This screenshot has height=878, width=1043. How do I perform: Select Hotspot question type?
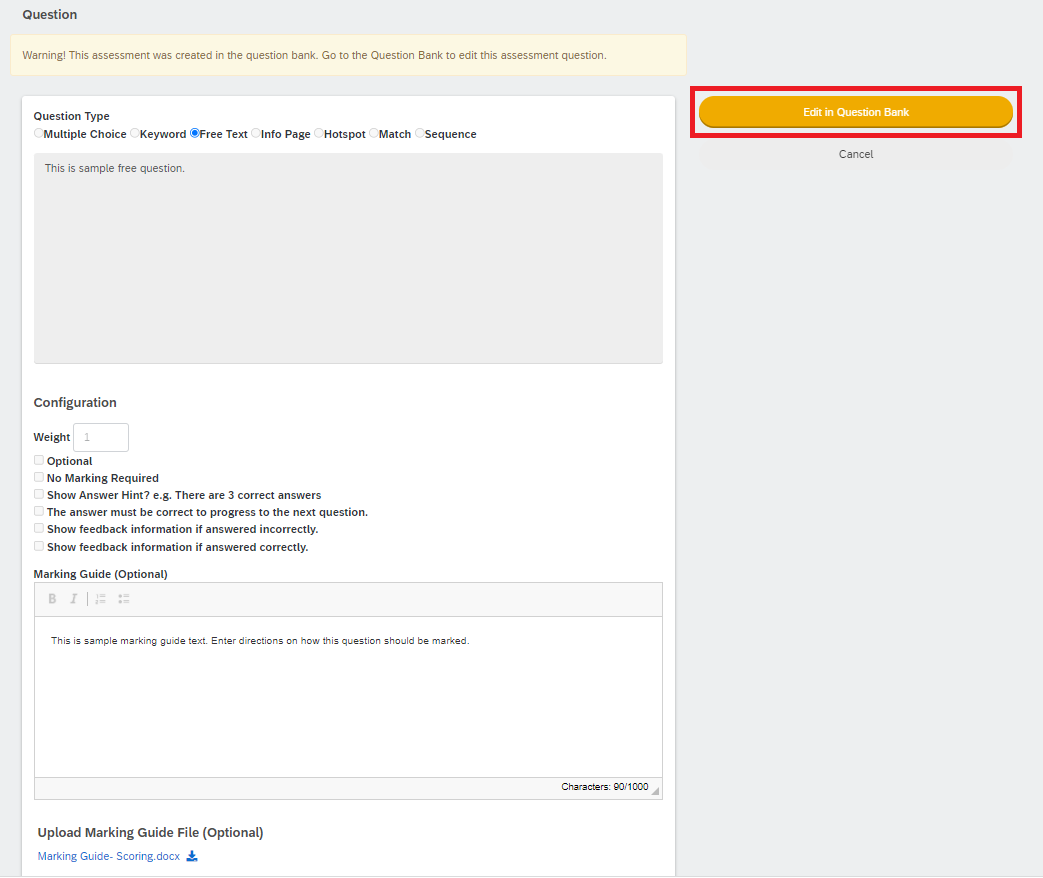pyautogui.click(x=319, y=133)
